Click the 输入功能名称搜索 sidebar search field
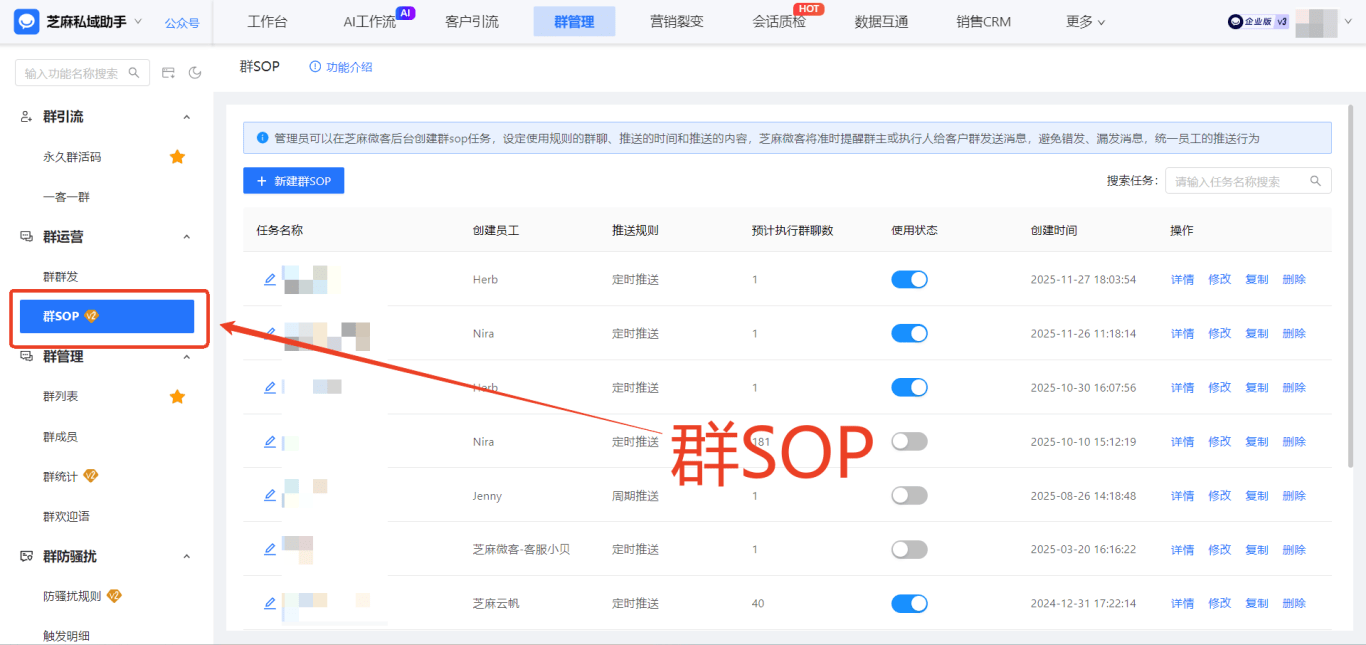 72,73
